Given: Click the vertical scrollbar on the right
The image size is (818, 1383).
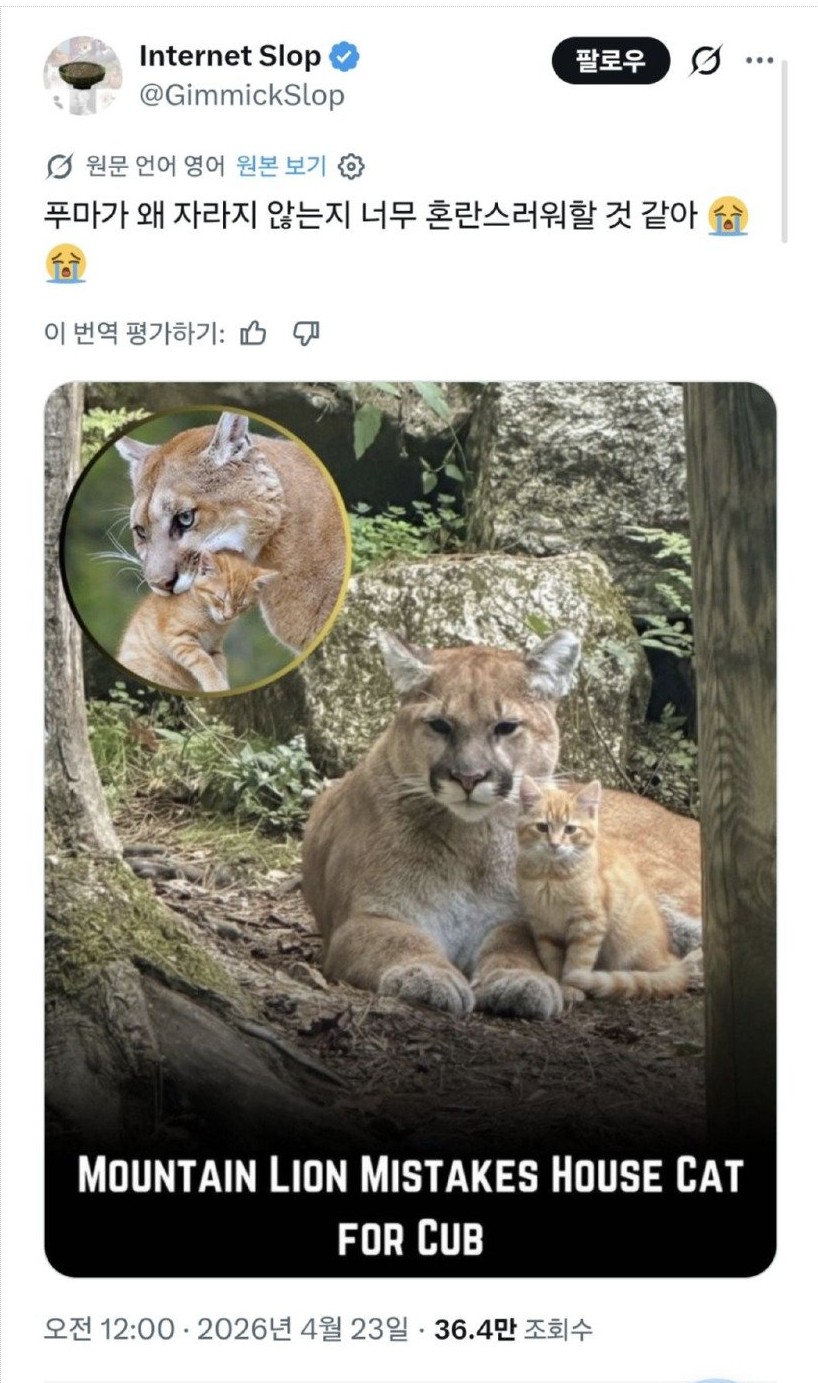Looking at the screenshot, I should (785, 150).
